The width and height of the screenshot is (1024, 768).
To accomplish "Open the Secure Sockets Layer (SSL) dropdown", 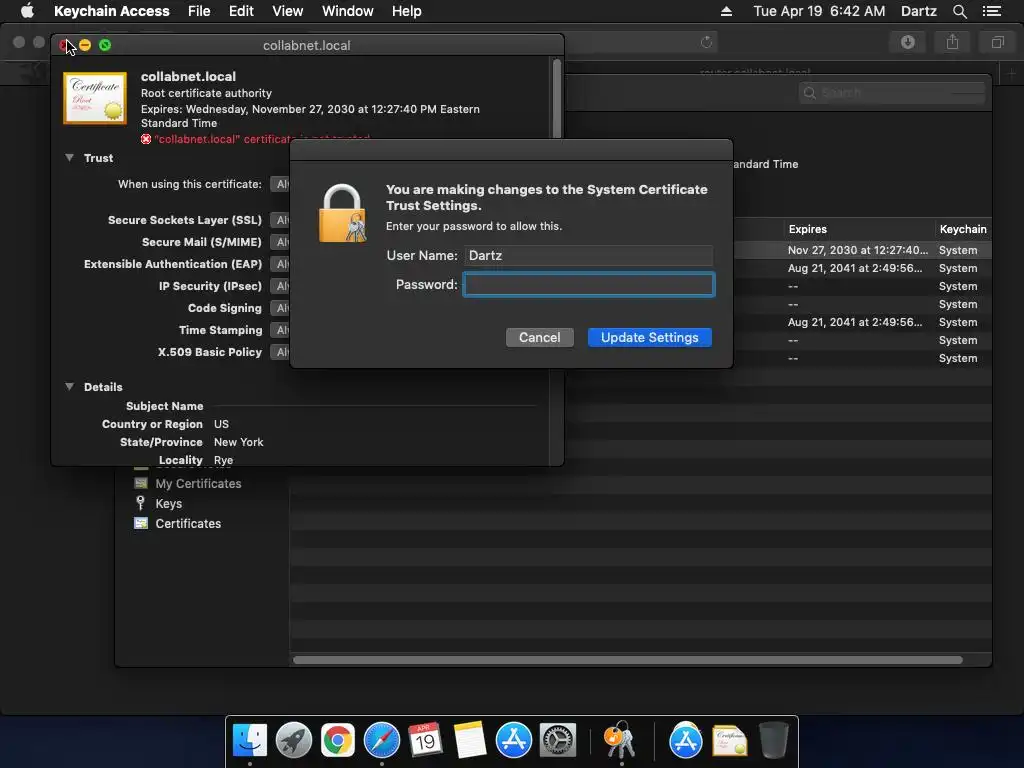I will click(x=280, y=220).
